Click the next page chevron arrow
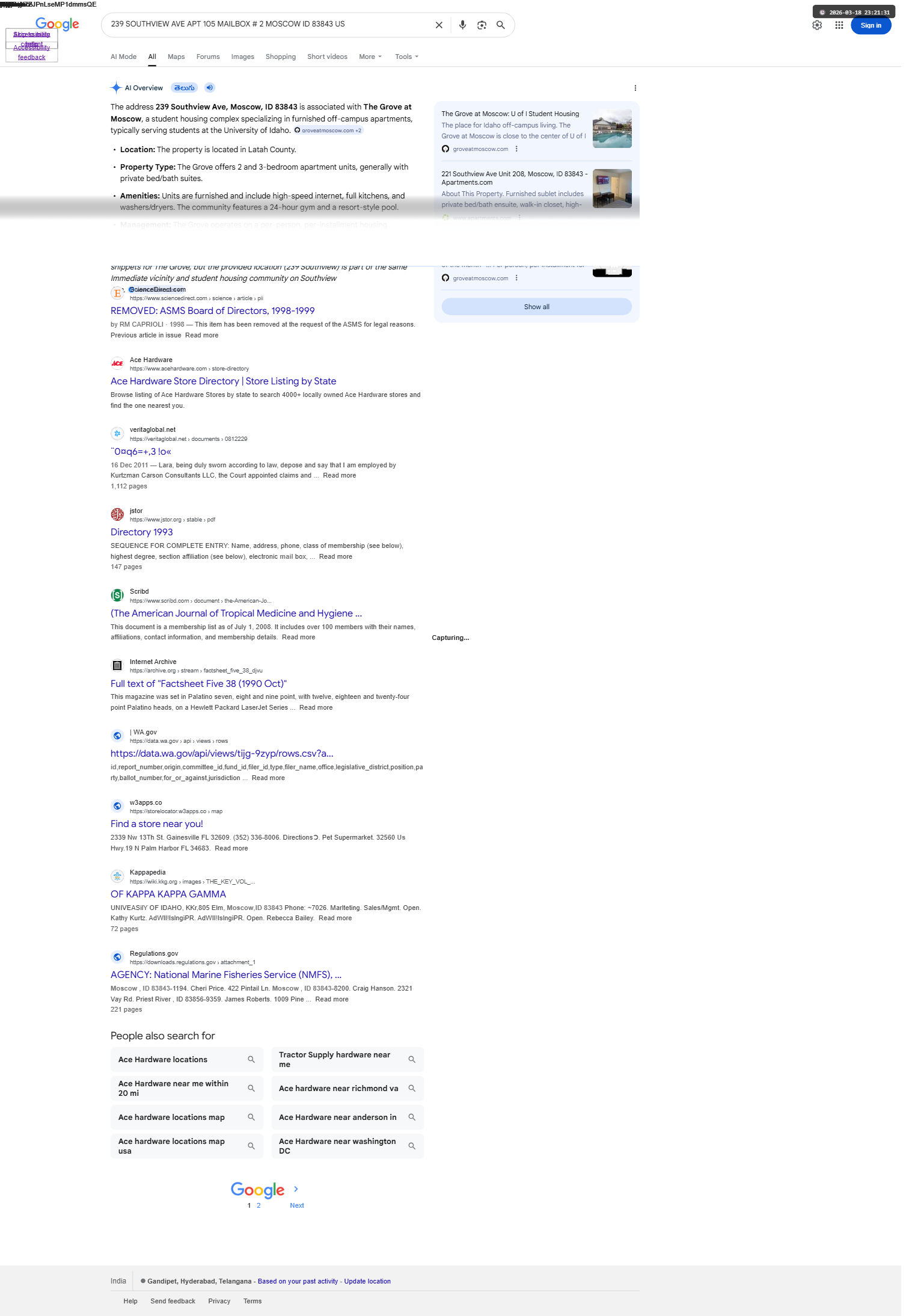Viewport: 912px width, 1316px height. point(296,1189)
